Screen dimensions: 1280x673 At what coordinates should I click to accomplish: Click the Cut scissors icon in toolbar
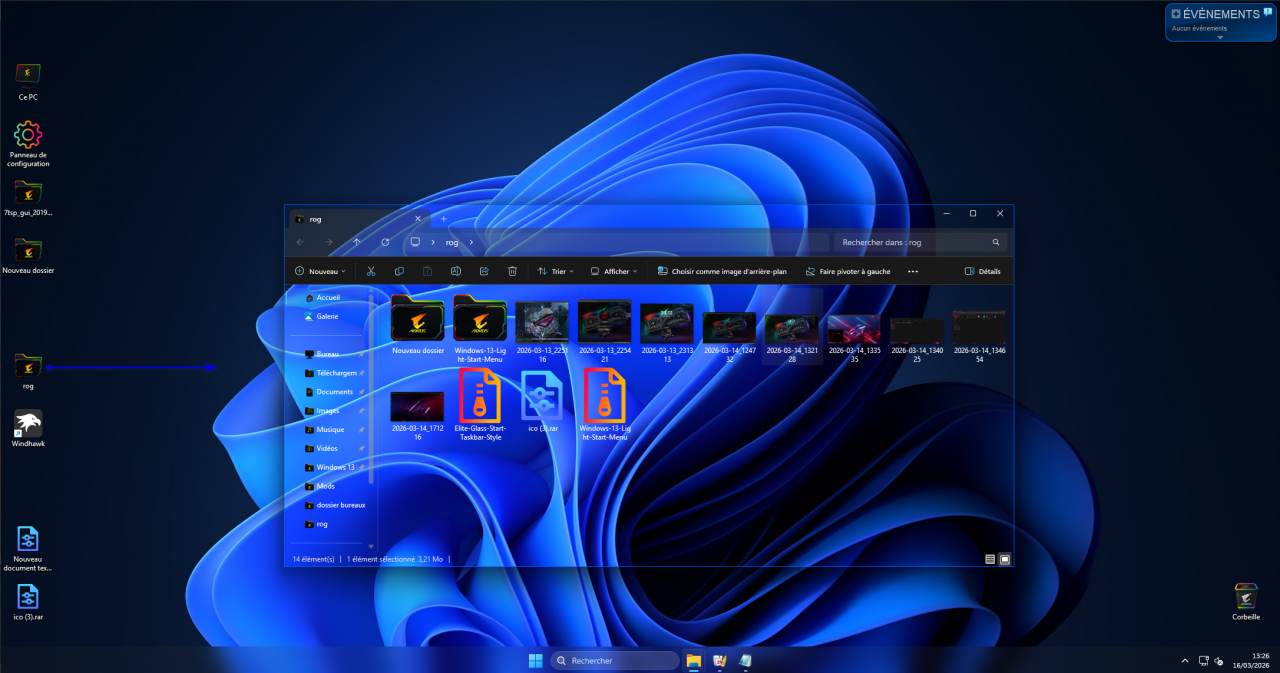370,271
